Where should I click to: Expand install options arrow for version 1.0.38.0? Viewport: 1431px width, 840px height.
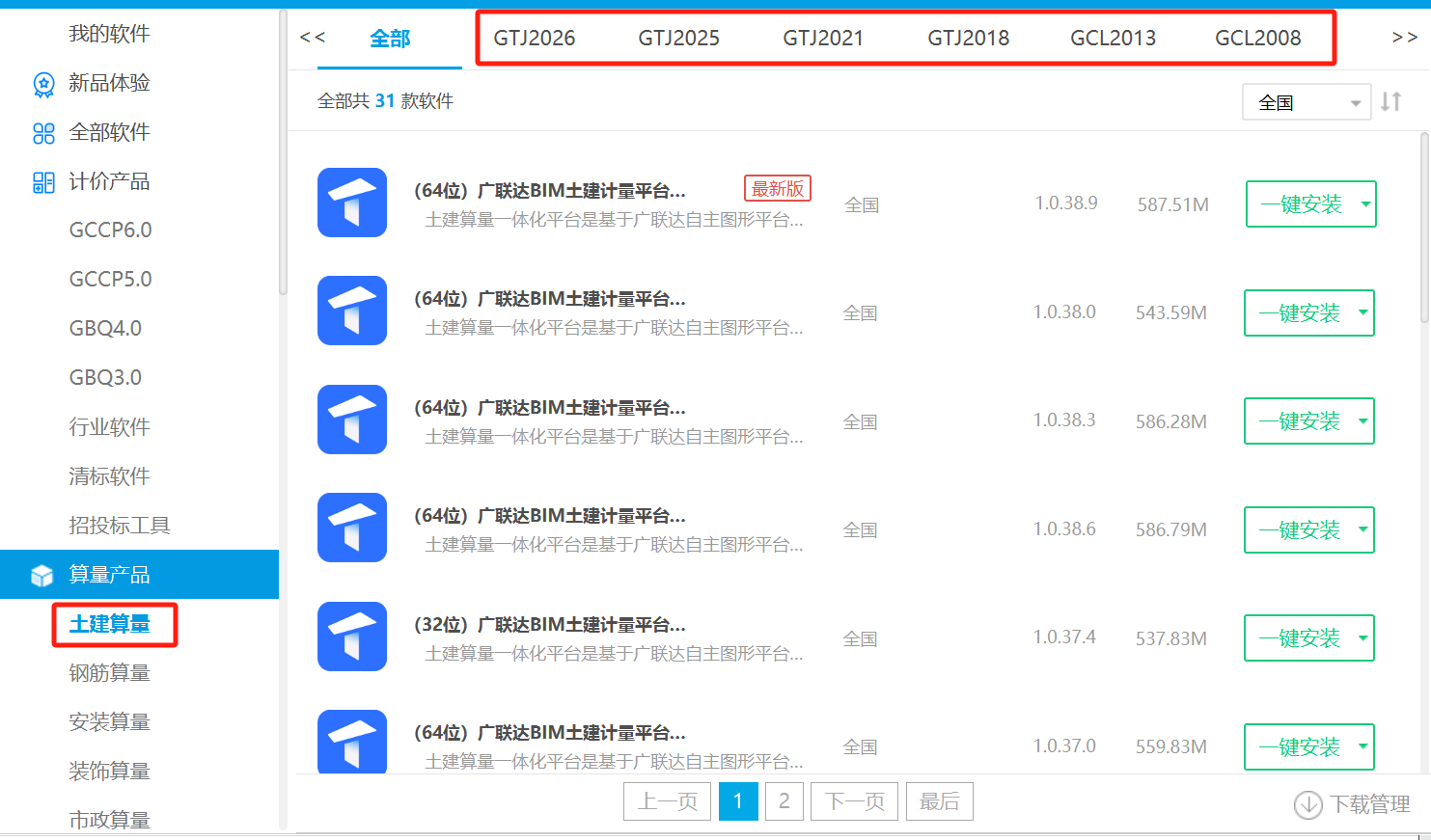tap(1362, 312)
